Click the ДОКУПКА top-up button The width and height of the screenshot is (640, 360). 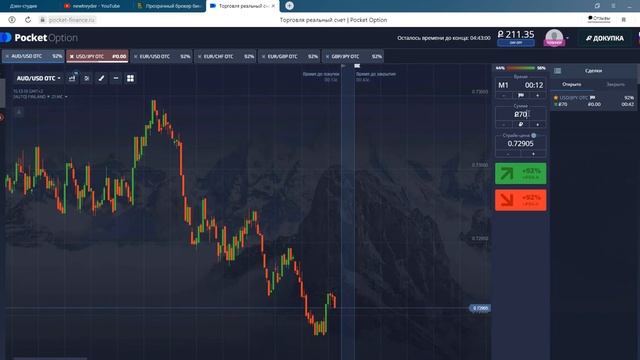tap(604, 38)
